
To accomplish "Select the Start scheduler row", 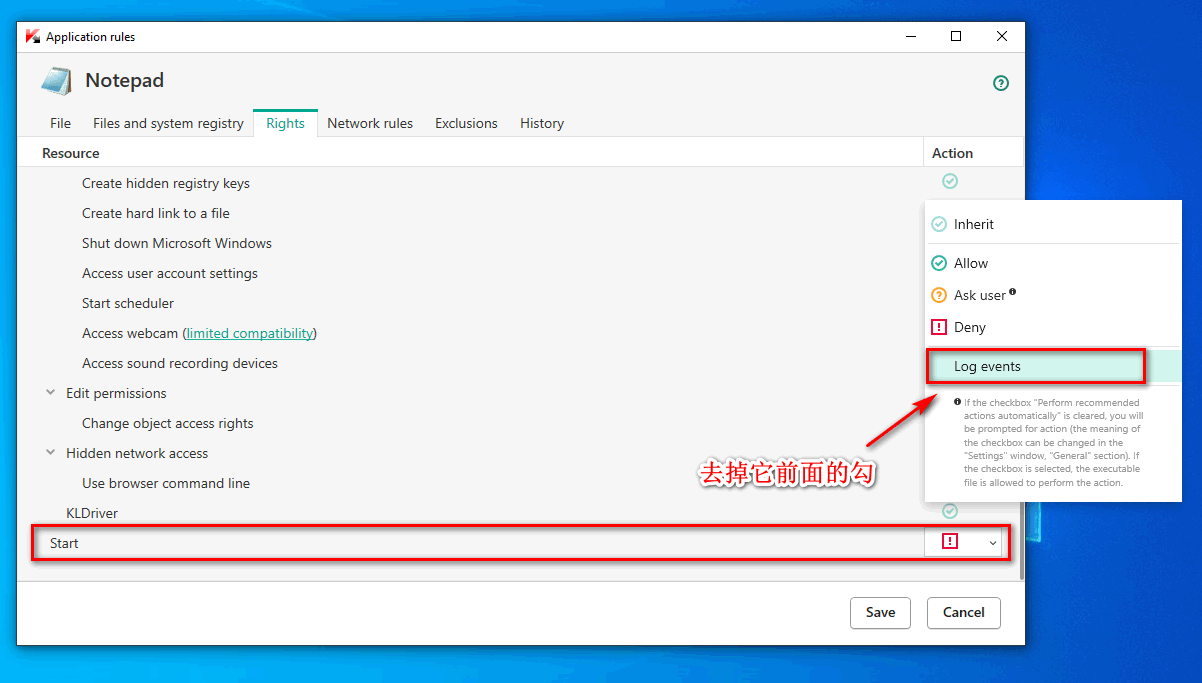I will [x=128, y=303].
